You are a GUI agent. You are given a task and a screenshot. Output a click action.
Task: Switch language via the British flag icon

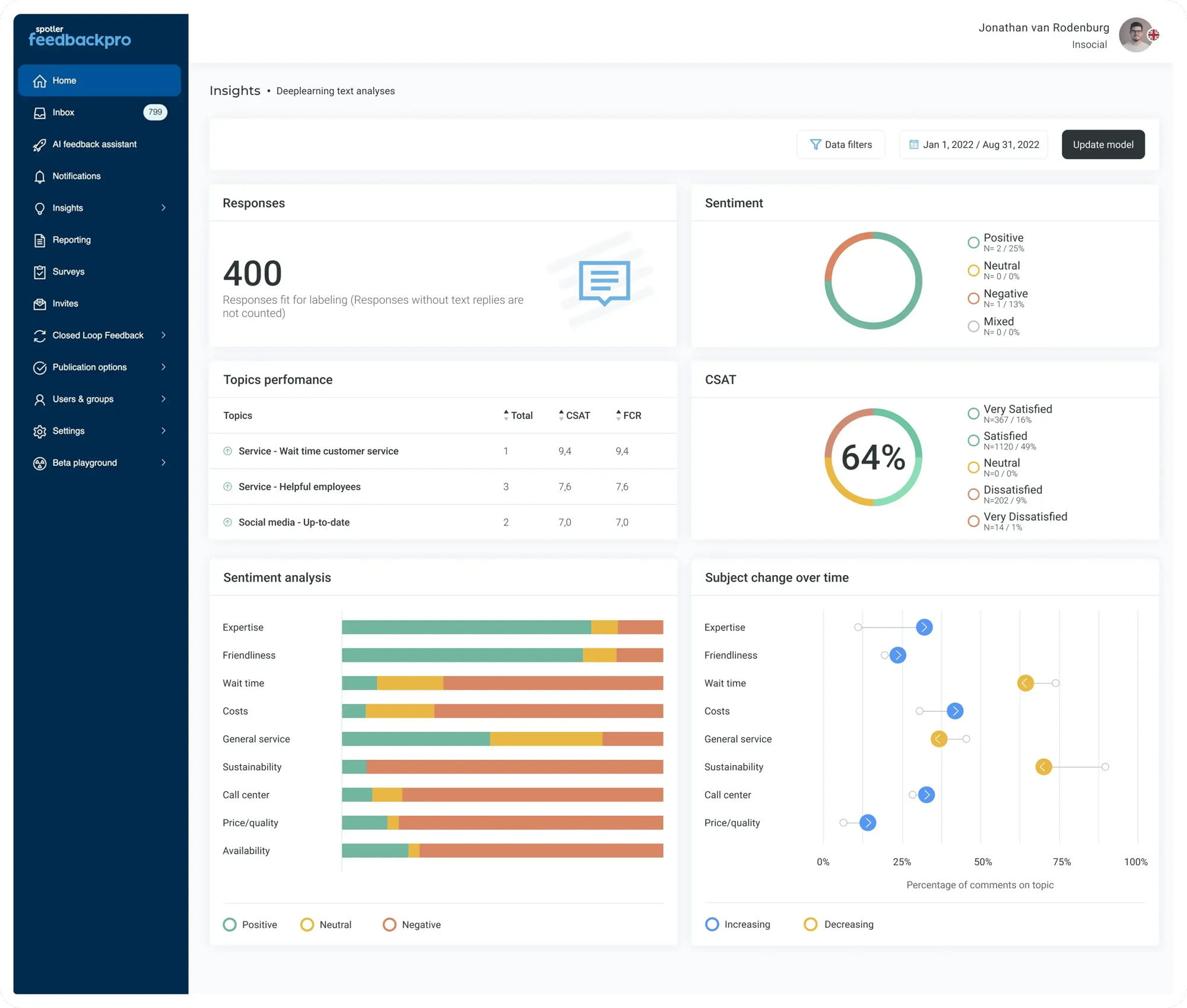1154,36
